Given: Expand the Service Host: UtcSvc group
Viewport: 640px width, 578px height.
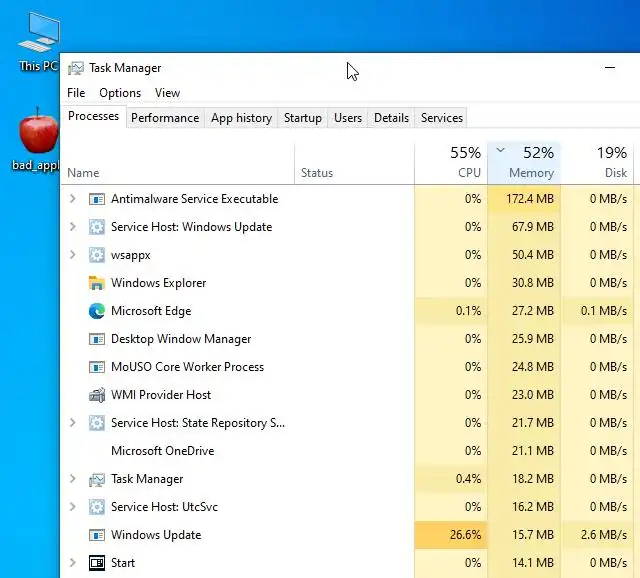Looking at the screenshot, I should click(73, 507).
